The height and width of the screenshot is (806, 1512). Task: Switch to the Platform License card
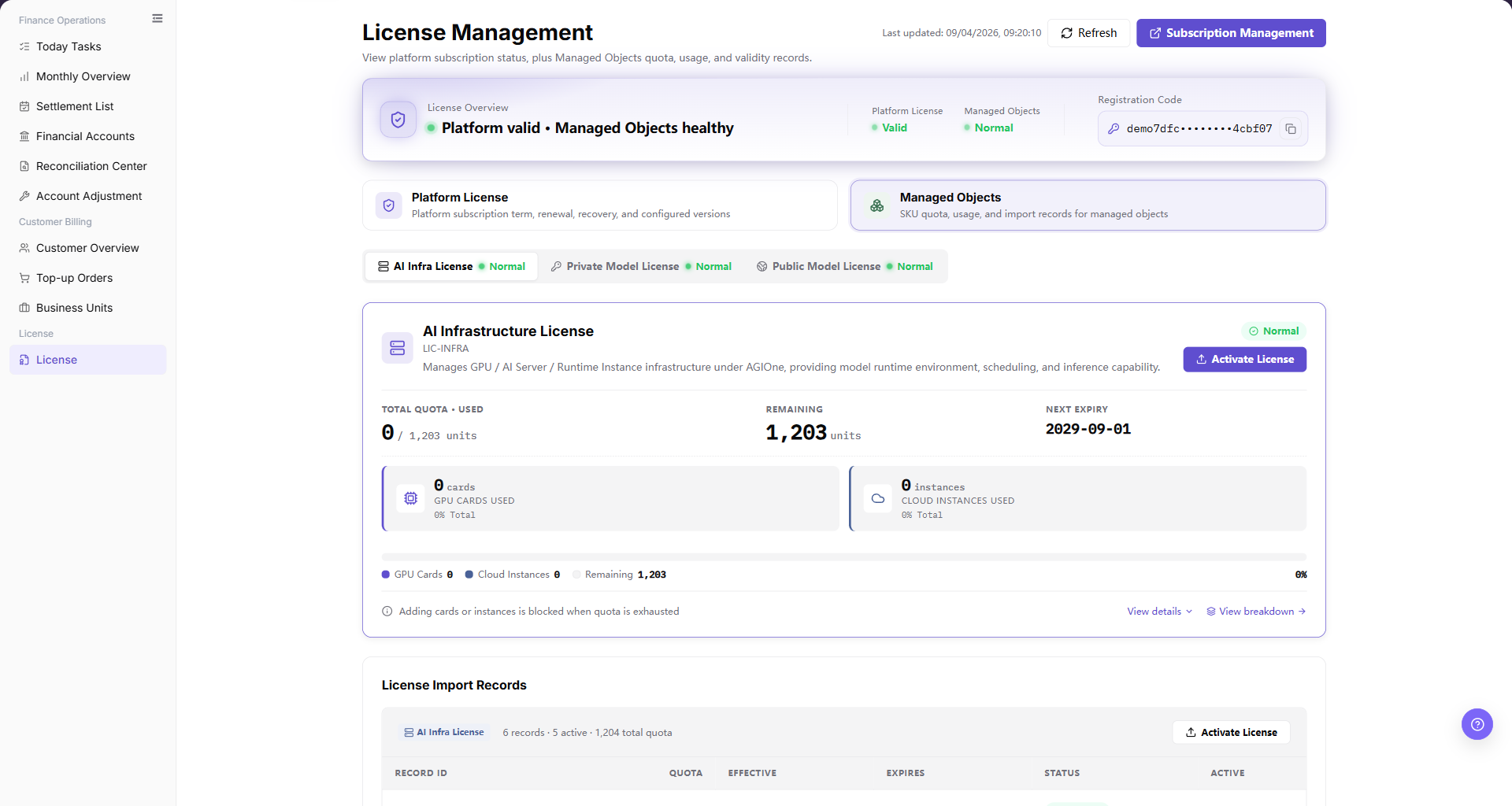coord(599,205)
